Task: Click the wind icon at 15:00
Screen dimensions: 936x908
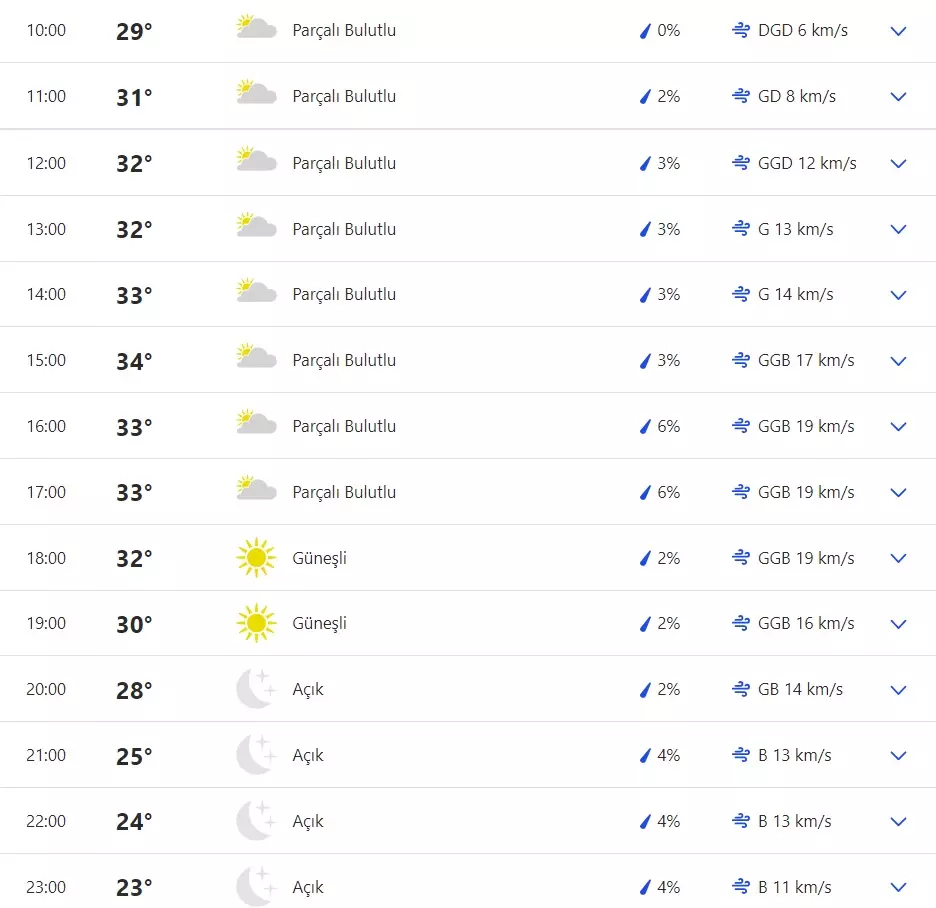Action: point(741,360)
